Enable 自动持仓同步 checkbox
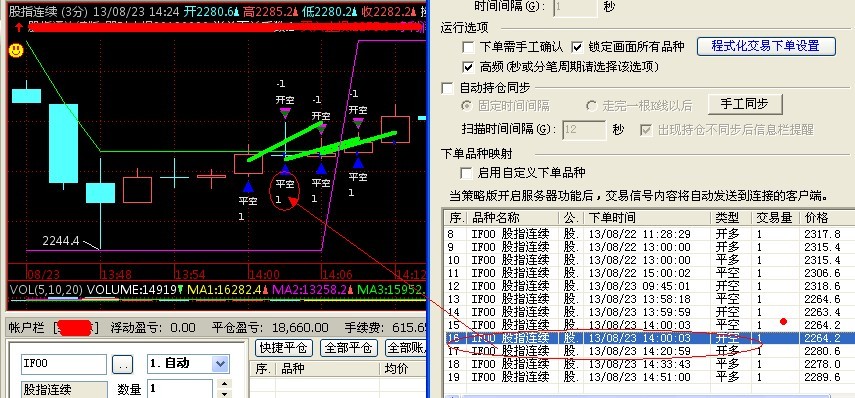Image resolution: width=855 pixels, height=398 pixels. 447,88
